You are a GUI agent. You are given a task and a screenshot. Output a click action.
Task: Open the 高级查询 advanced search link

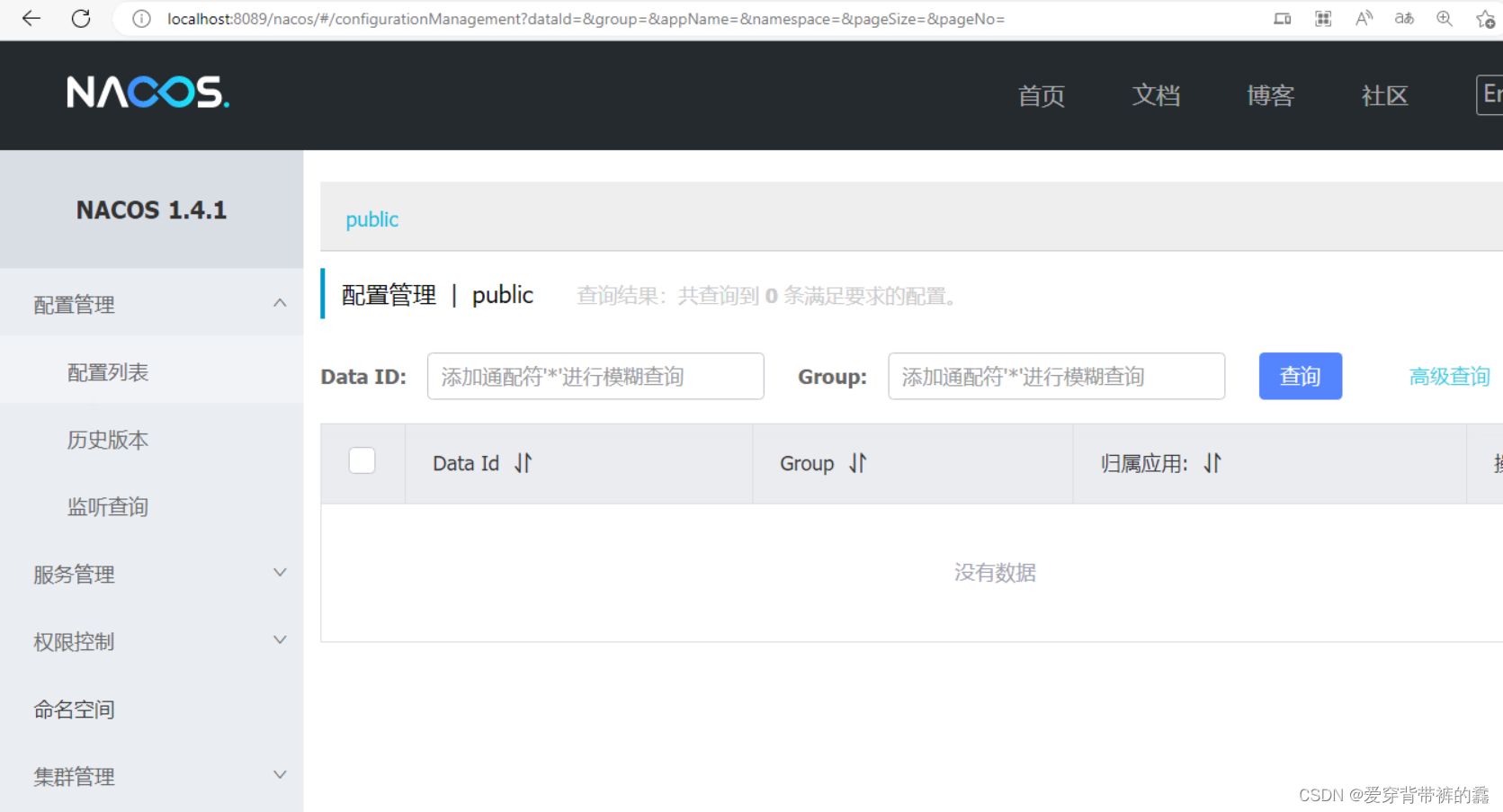point(1450,376)
